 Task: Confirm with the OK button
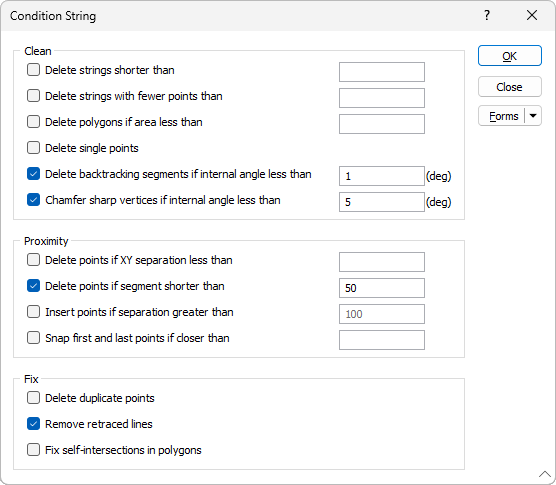(510, 56)
